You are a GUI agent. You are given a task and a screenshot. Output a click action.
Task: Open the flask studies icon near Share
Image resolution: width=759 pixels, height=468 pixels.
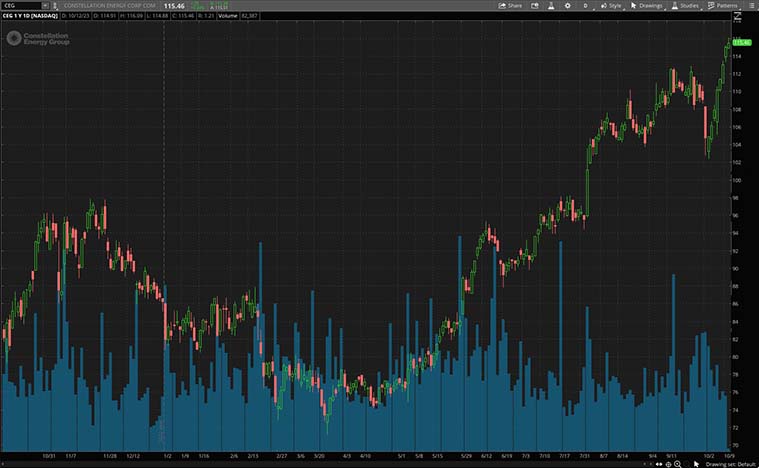(551, 6)
